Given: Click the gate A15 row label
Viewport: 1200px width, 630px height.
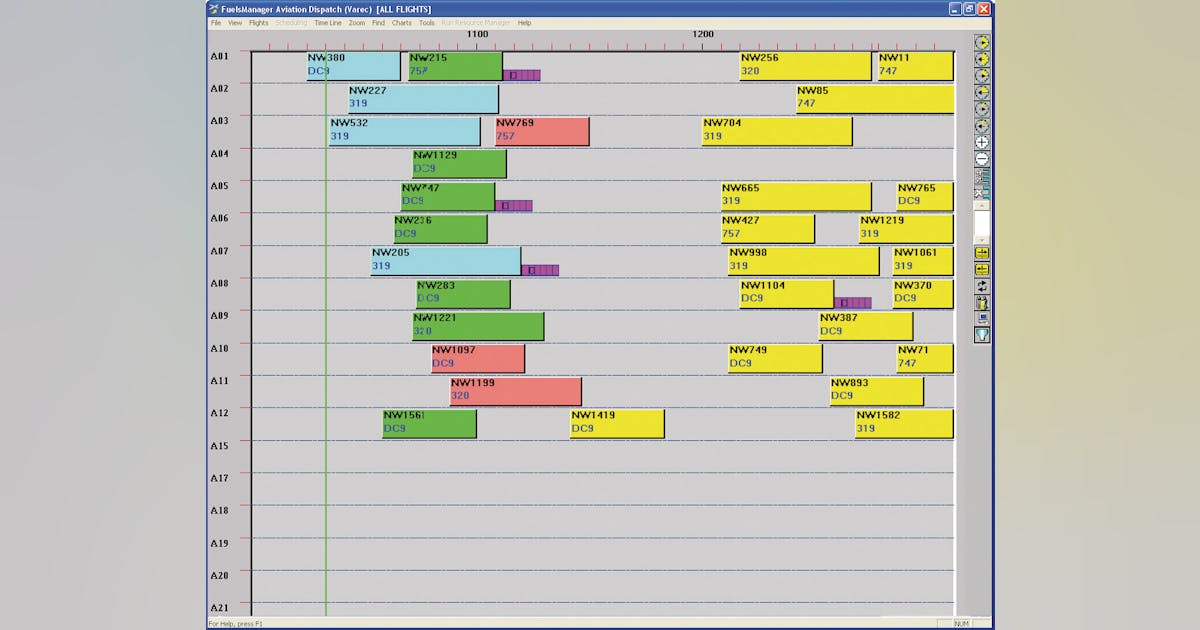Looking at the screenshot, I should (219, 445).
